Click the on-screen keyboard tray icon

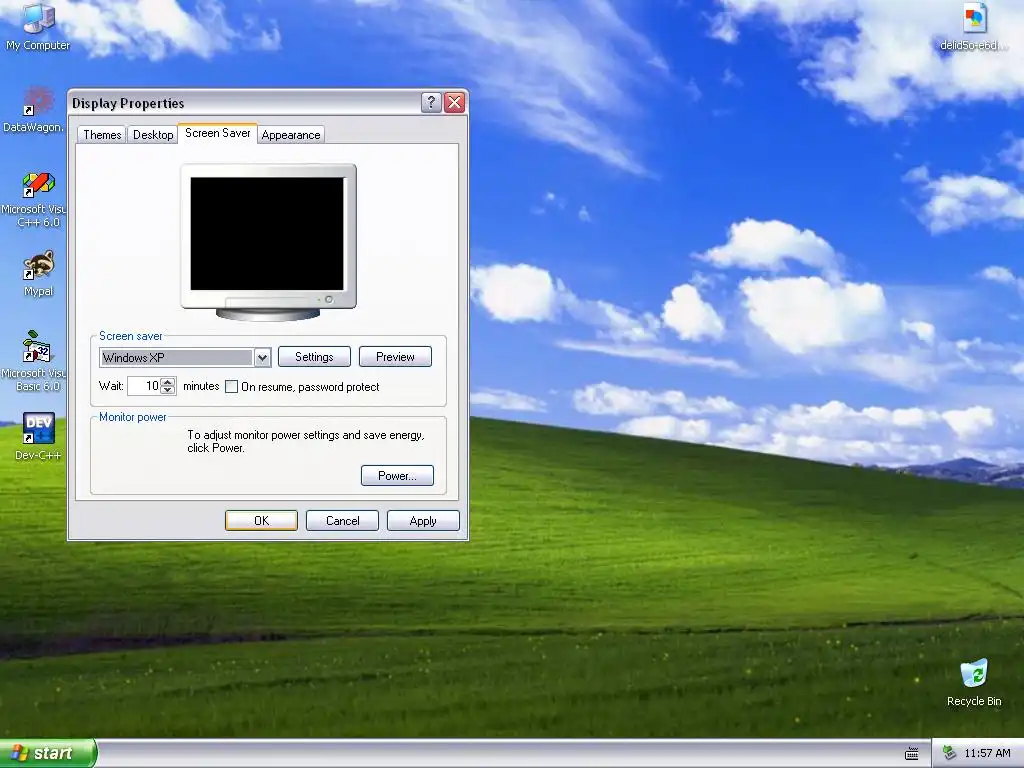coord(912,754)
